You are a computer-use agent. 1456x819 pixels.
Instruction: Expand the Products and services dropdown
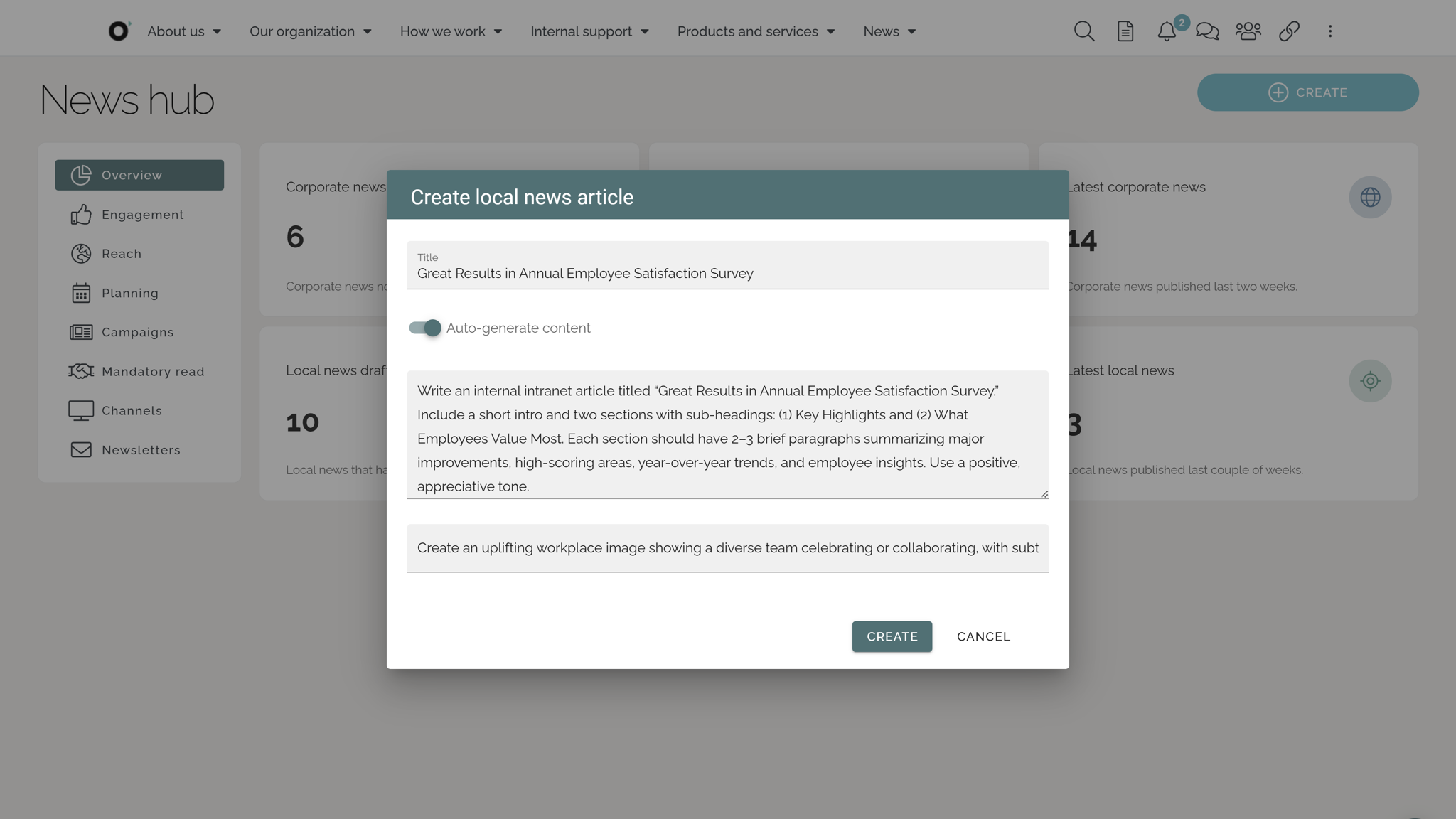(x=756, y=31)
